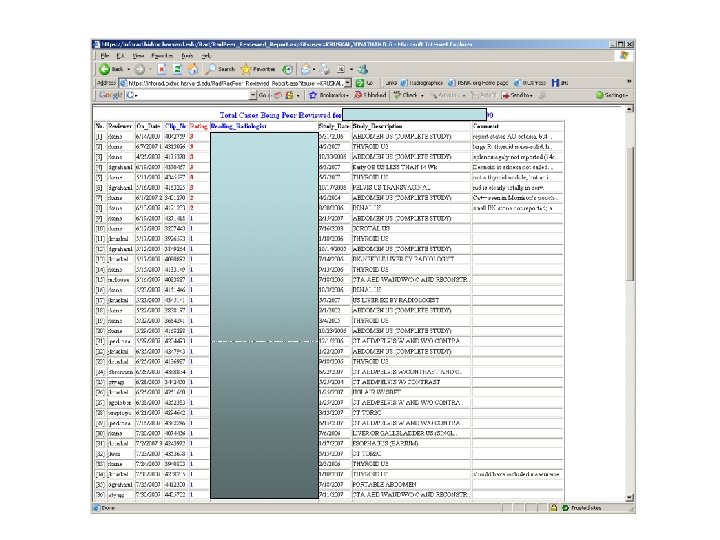The width and height of the screenshot is (720, 540).
Task: Expand the Edit button dropdown arrow
Action: click(x=351, y=69)
